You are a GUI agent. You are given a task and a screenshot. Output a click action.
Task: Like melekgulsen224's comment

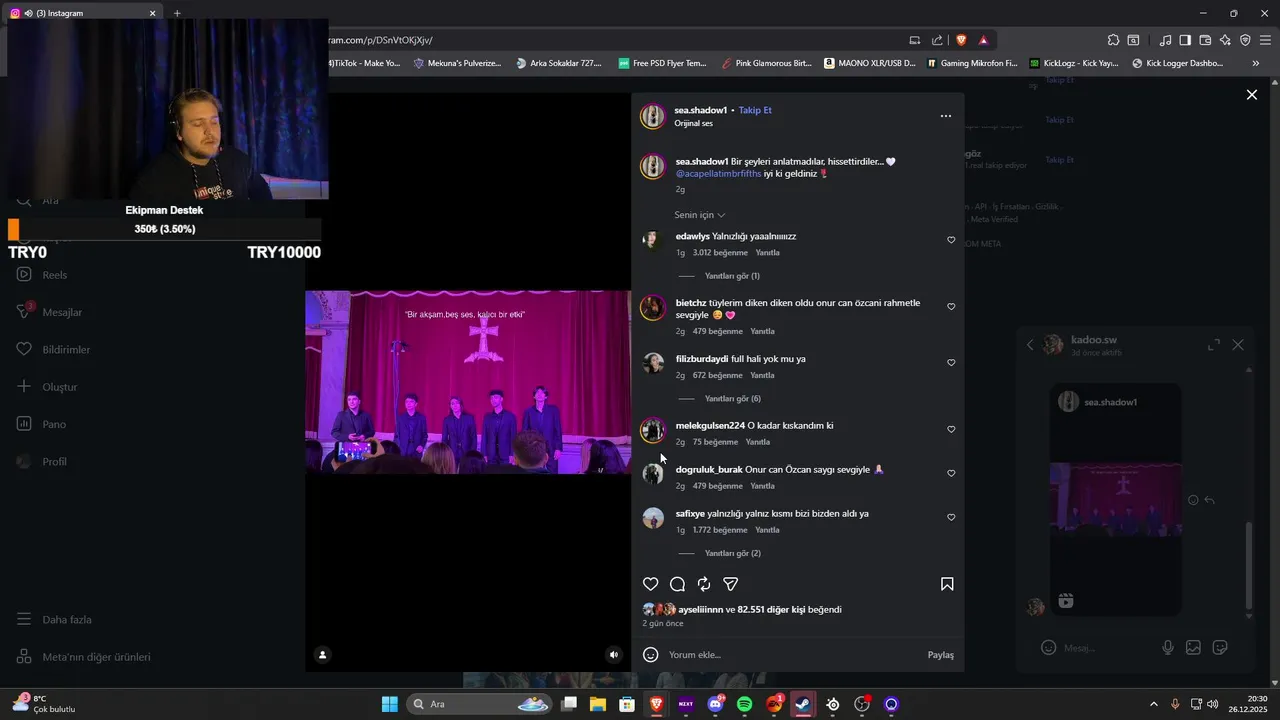(x=951, y=429)
